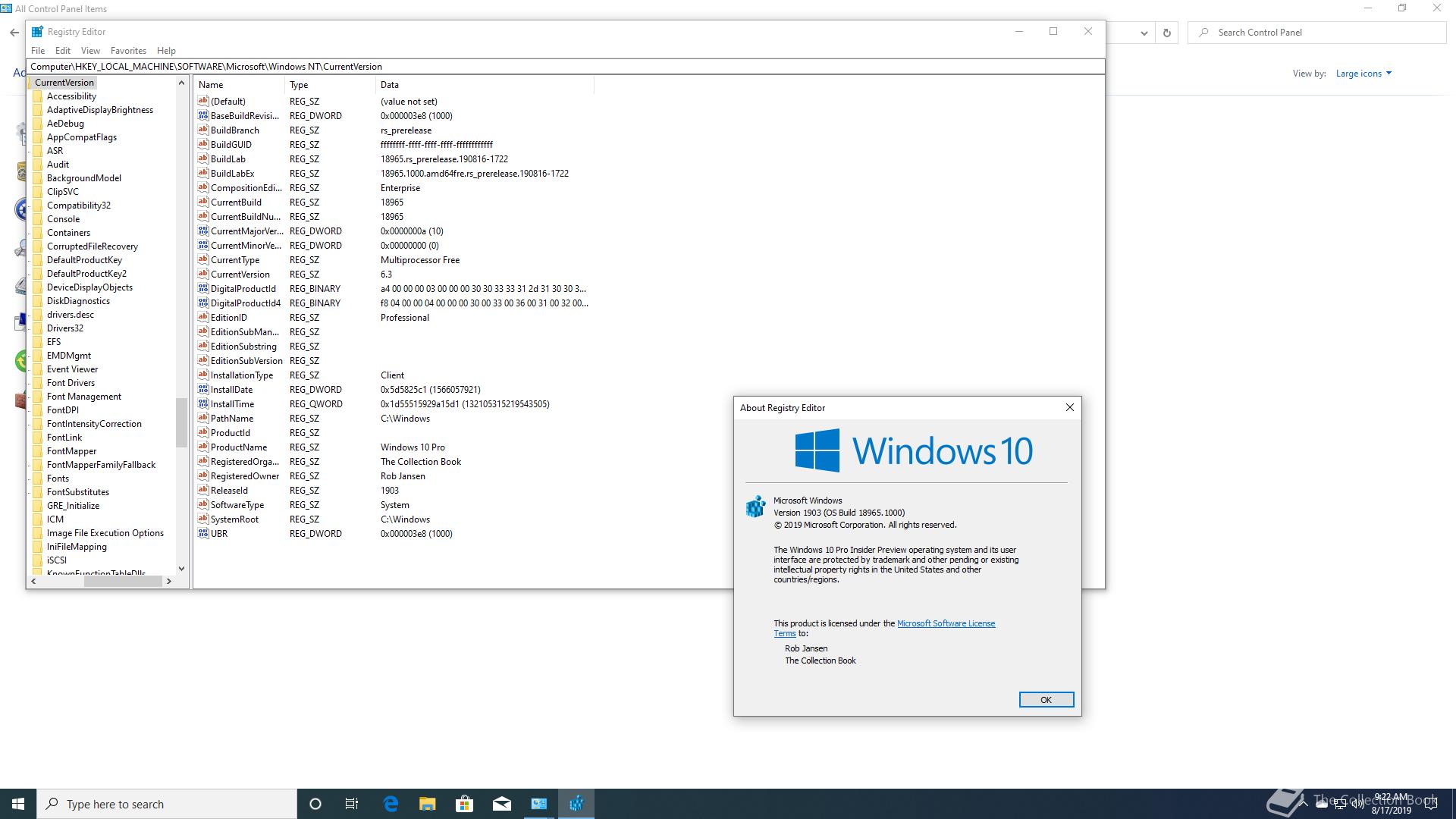Select the Compatibility32 key
1456x819 pixels.
click(x=78, y=206)
